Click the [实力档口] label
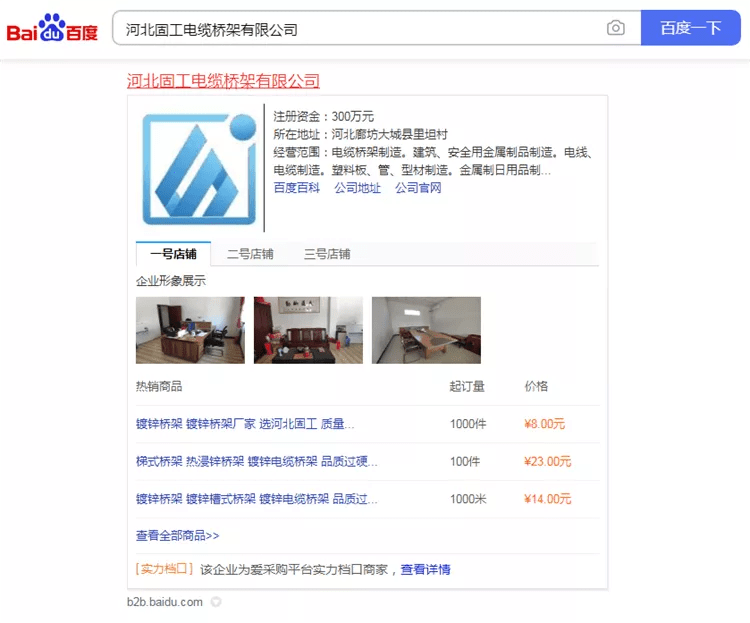Image resolution: width=750 pixels, height=623 pixels. coord(164,569)
